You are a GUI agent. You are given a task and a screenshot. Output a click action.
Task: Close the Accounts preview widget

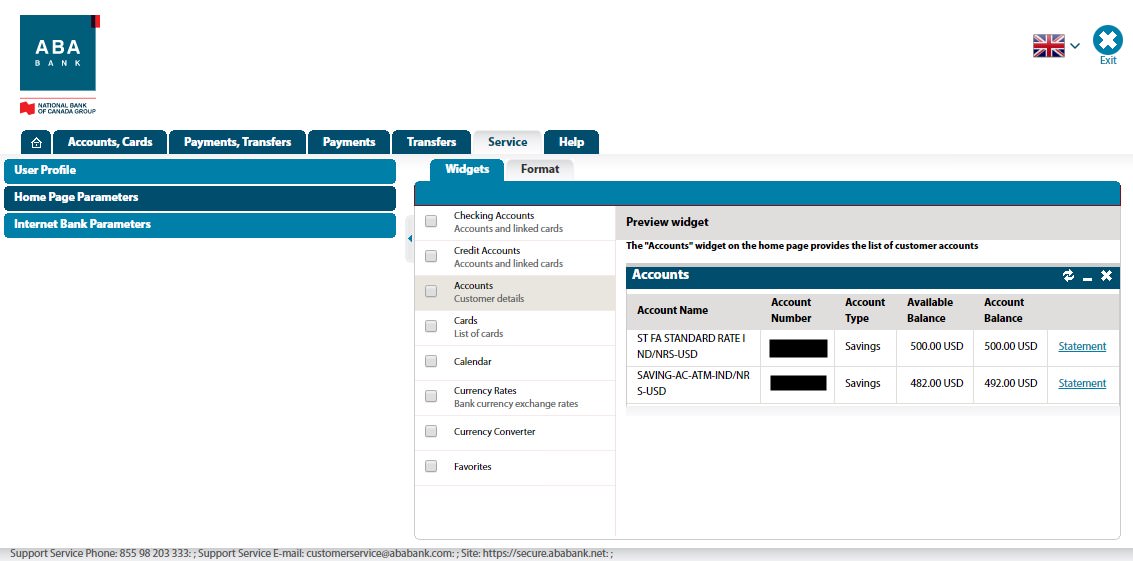coord(1106,276)
